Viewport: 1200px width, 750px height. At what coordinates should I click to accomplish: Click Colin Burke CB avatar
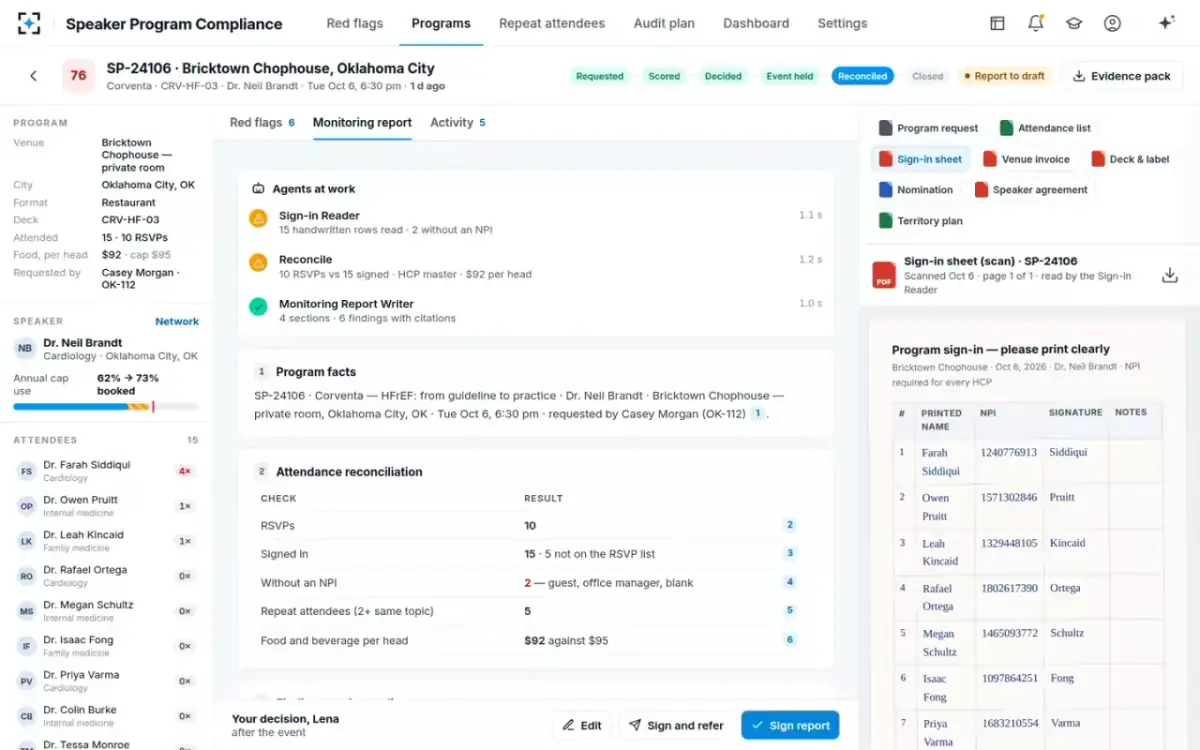pyautogui.click(x=26, y=716)
